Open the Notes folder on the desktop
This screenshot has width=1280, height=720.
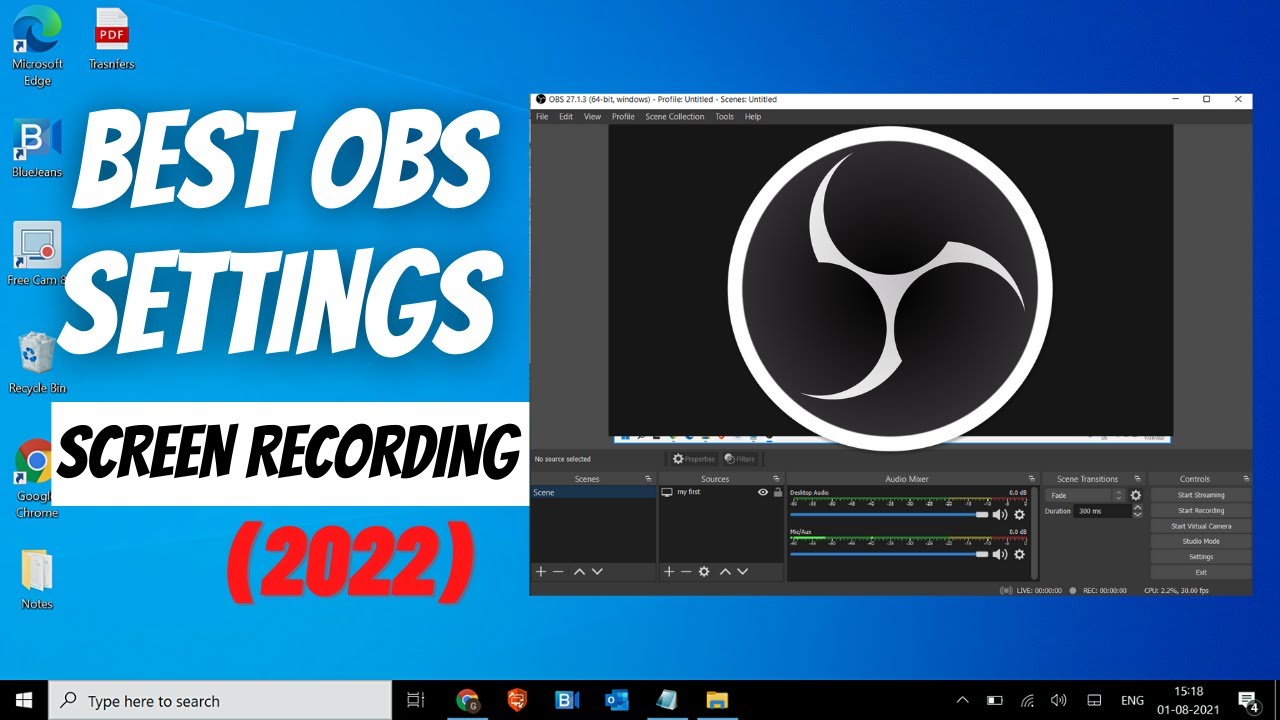[37, 578]
